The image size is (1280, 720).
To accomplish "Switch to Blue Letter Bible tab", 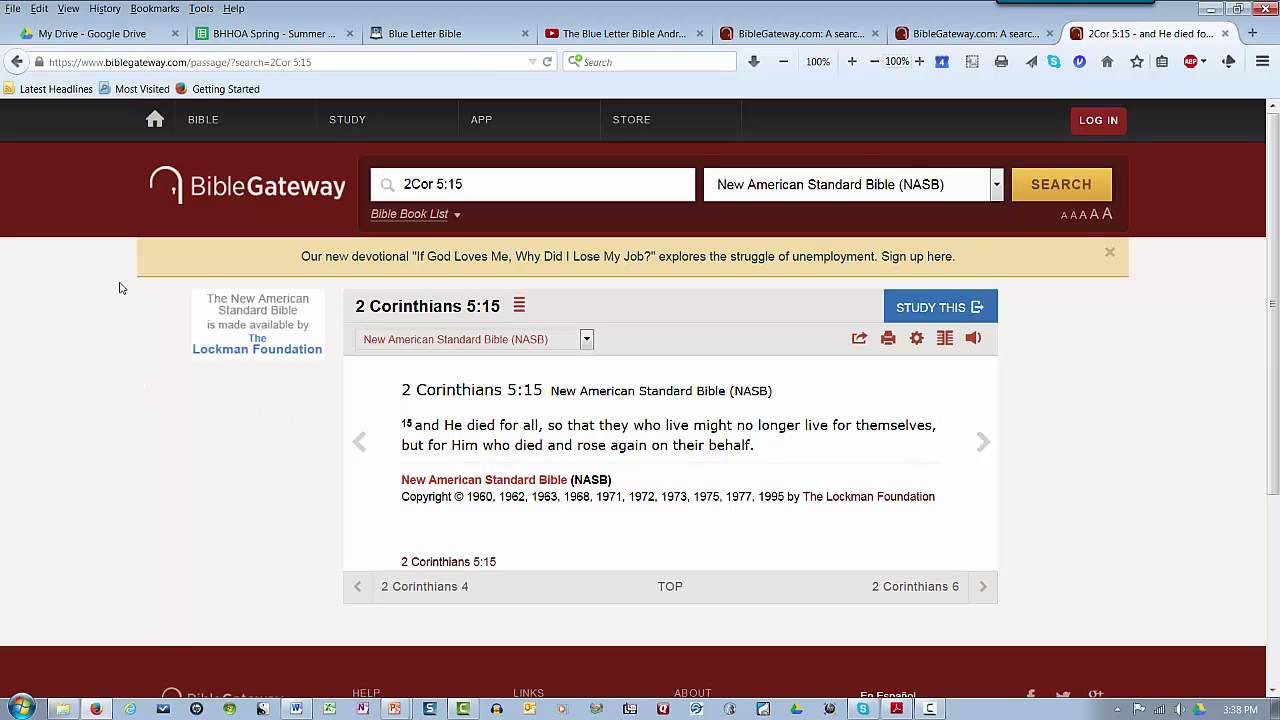I will tap(448, 33).
